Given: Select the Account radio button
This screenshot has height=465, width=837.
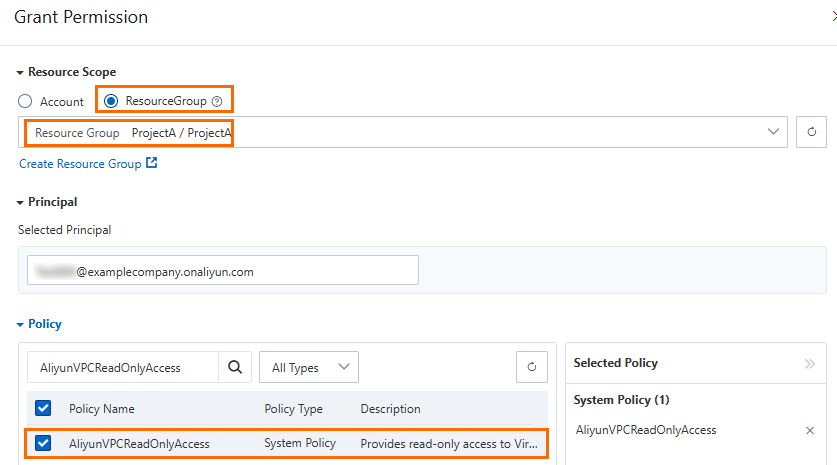Looking at the screenshot, I should coord(25,101).
